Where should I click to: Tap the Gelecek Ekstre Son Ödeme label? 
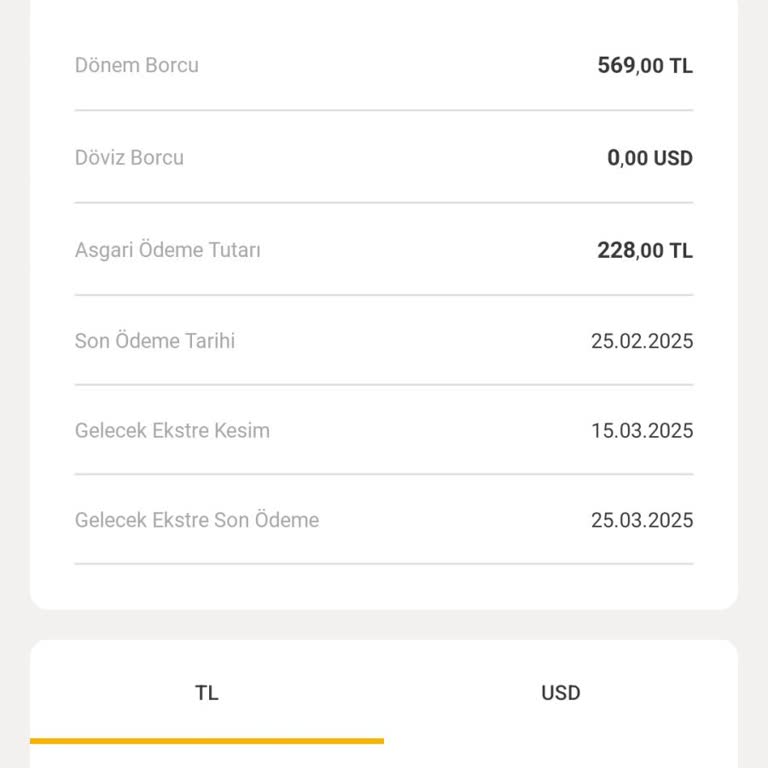tap(197, 520)
